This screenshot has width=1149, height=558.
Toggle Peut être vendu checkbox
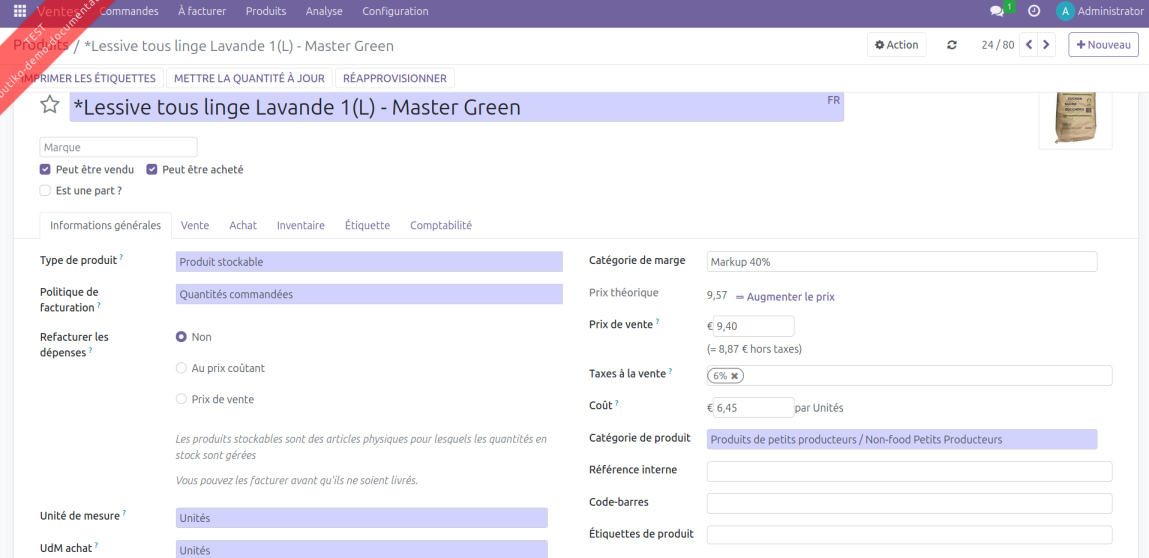[45, 169]
